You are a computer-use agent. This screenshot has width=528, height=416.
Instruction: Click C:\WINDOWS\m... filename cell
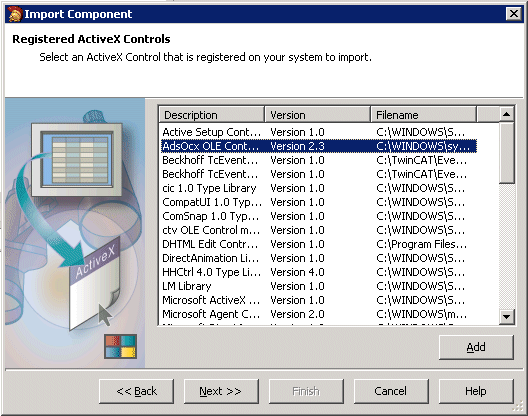pos(422,314)
